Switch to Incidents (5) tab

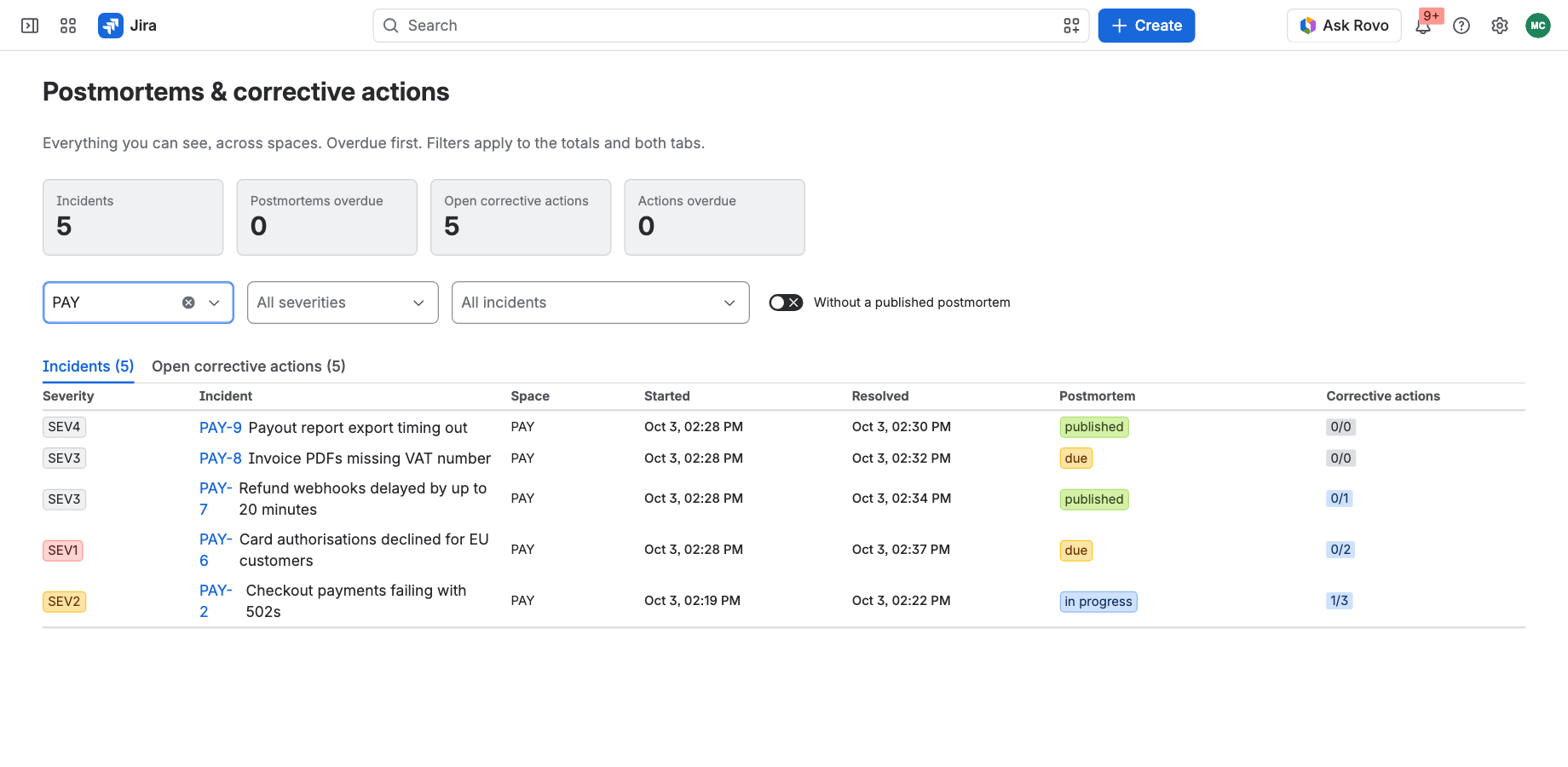[89, 366]
